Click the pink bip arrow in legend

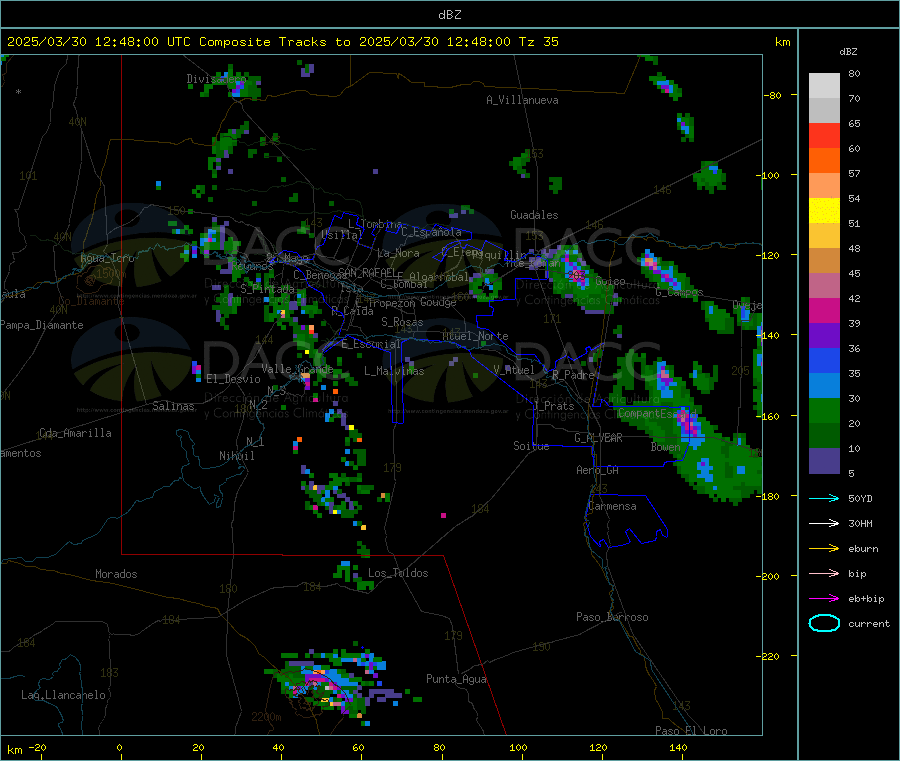(824, 573)
